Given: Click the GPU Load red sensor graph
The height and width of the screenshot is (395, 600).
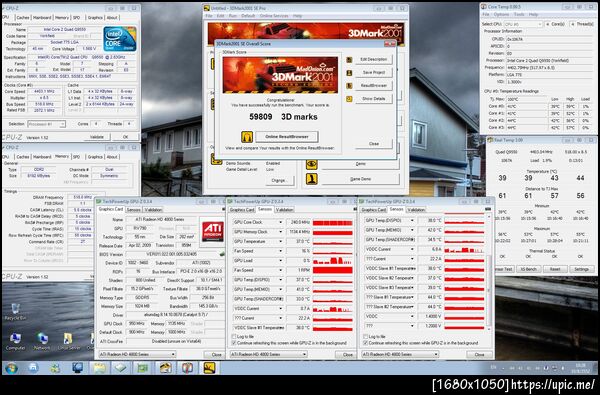Looking at the screenshot, I should 333,261.
